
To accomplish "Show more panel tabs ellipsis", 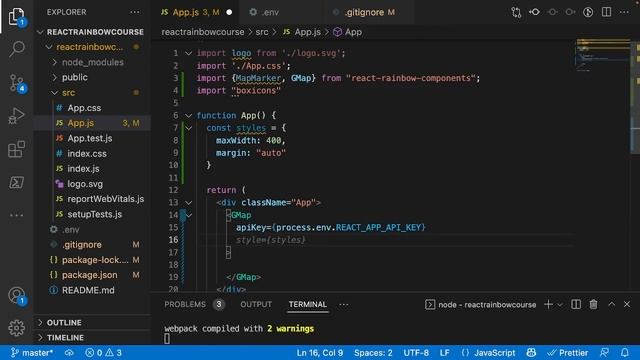I will (344, 304).
